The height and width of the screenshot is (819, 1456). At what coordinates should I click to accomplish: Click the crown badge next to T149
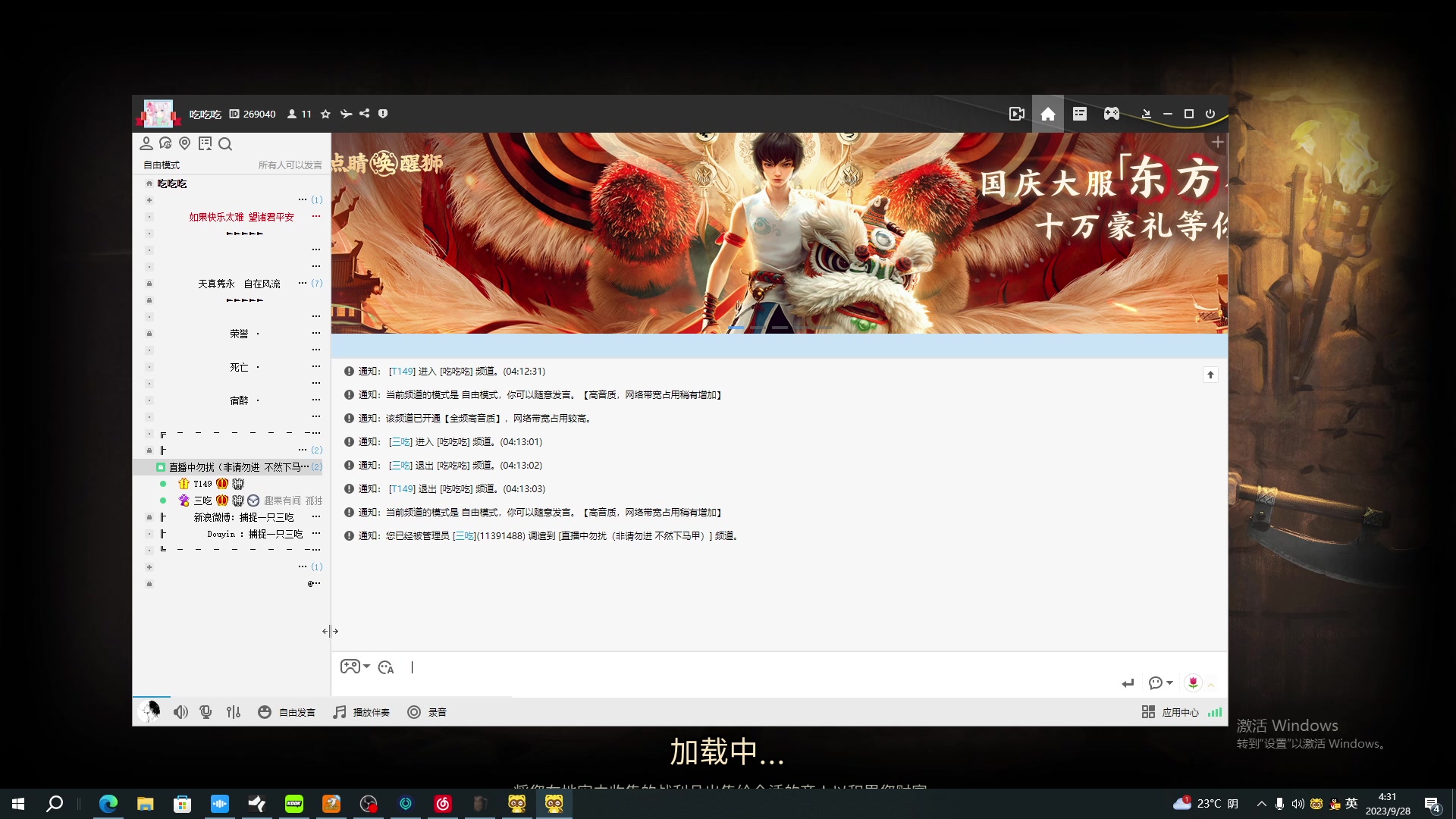tap(222, 484)
